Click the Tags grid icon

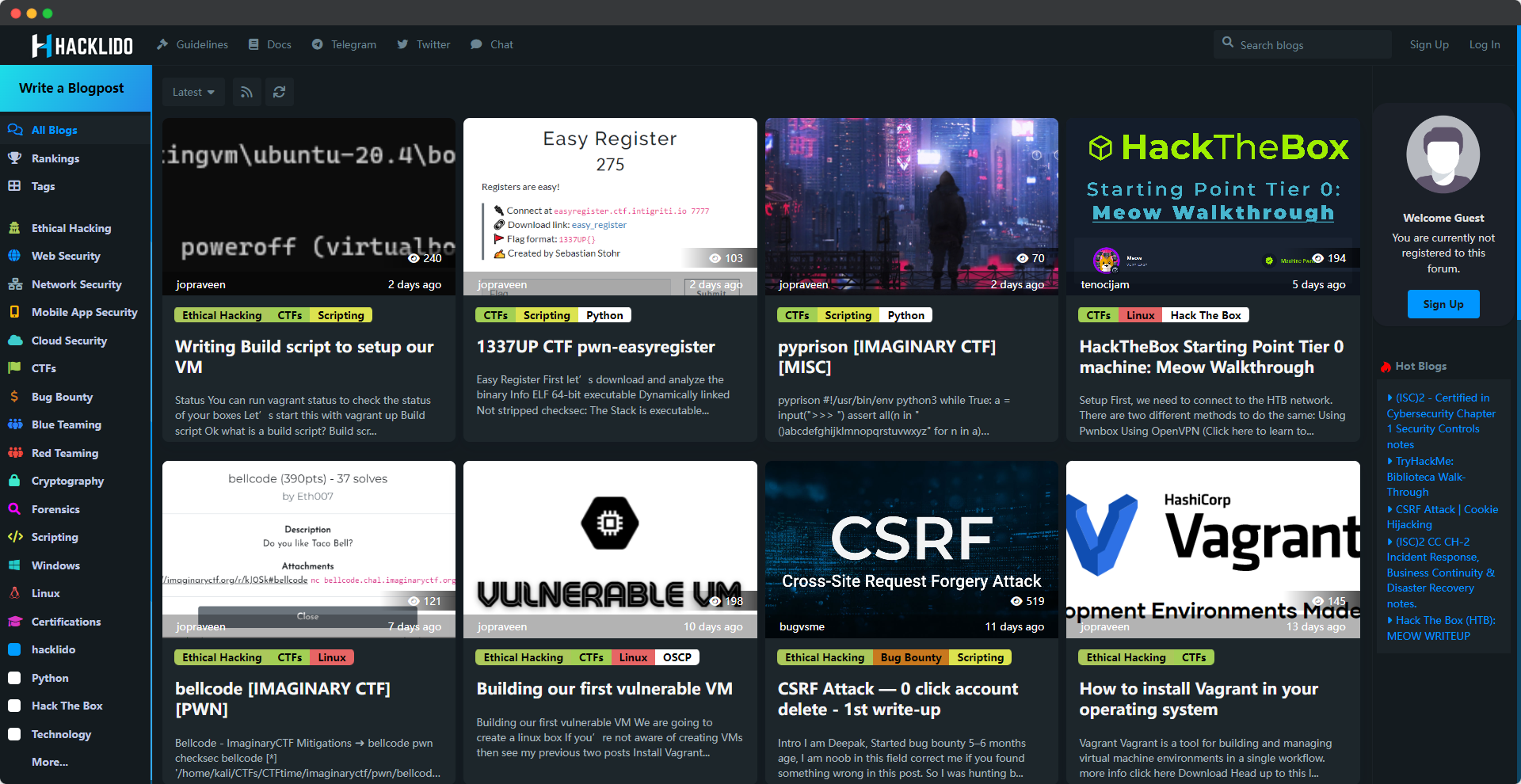pos(14,186)
